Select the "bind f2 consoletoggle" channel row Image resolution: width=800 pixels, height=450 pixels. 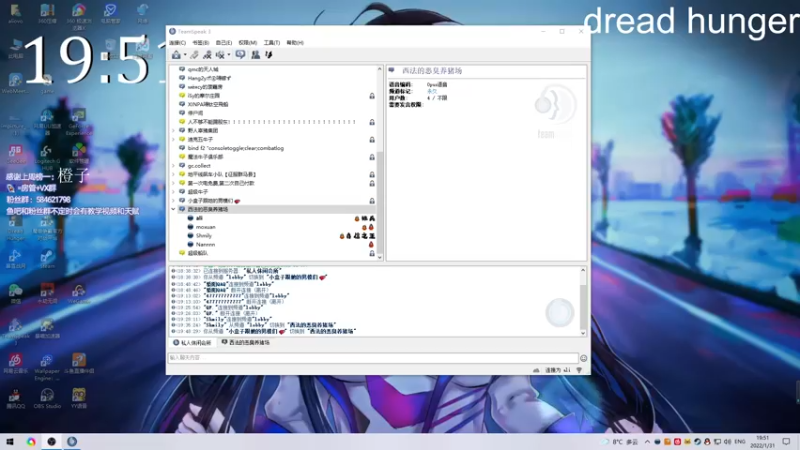click(x=236, y=148)
